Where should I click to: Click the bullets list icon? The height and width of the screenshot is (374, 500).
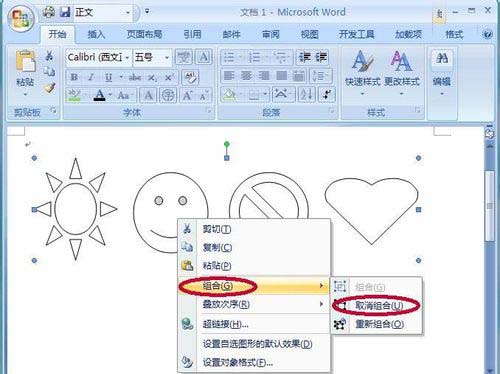pos(229,57)
